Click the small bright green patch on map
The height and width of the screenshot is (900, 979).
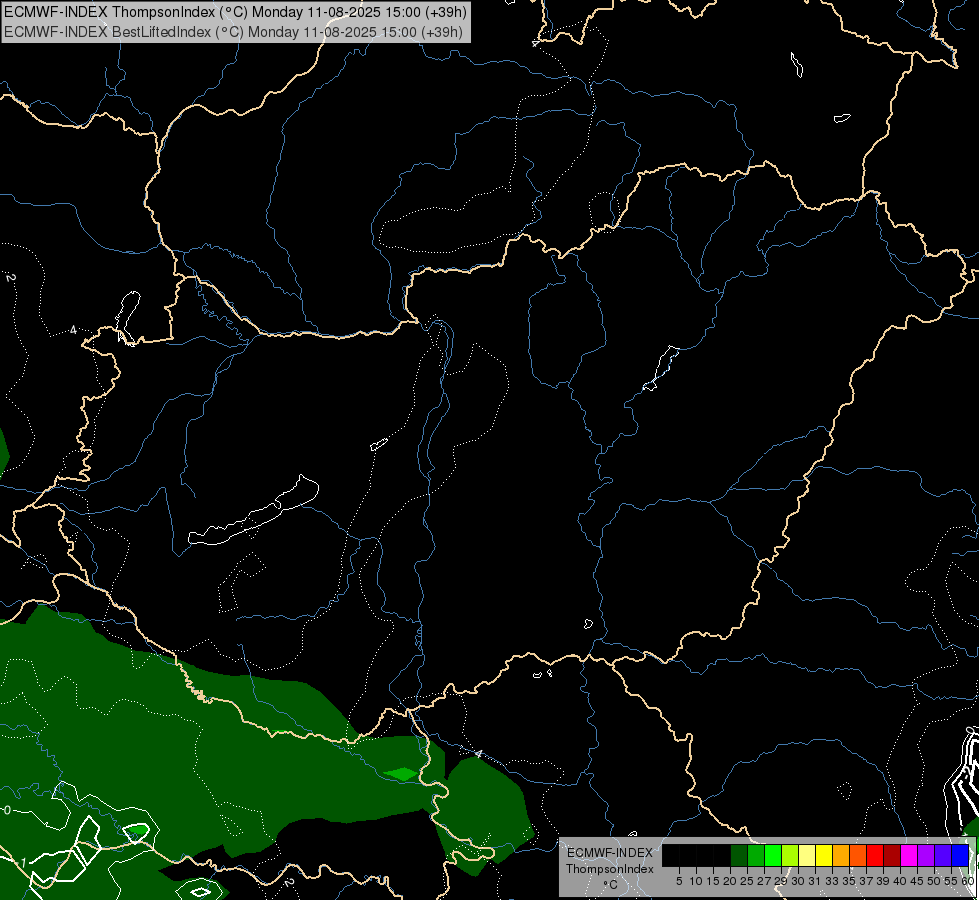[x=401, y=774]
